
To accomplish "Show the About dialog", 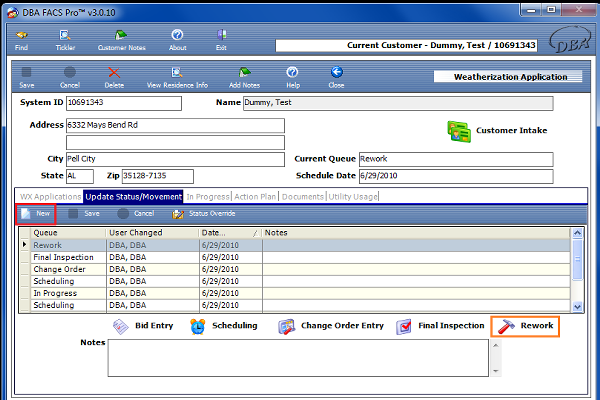I will (x=177, y=41).
